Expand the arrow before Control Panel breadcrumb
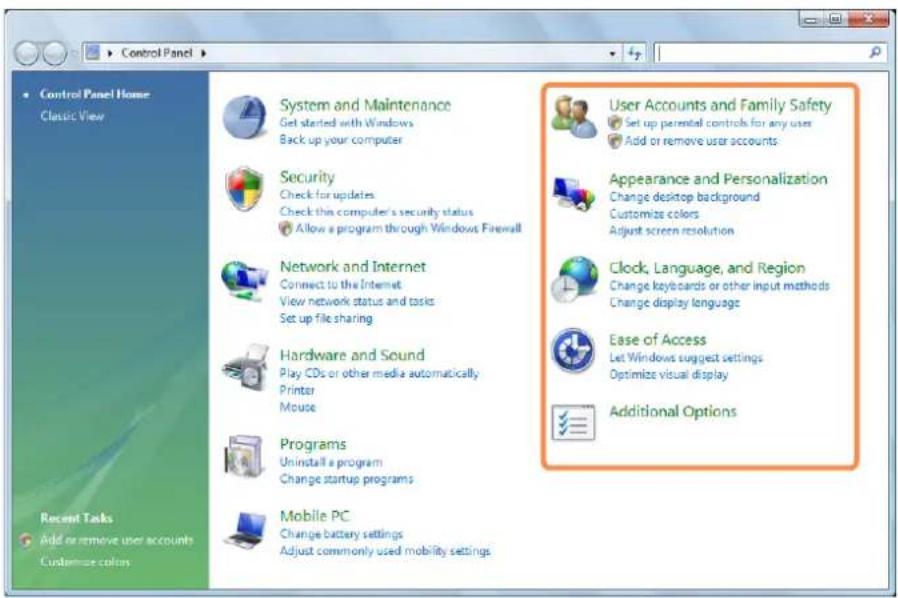 [109, 53]
